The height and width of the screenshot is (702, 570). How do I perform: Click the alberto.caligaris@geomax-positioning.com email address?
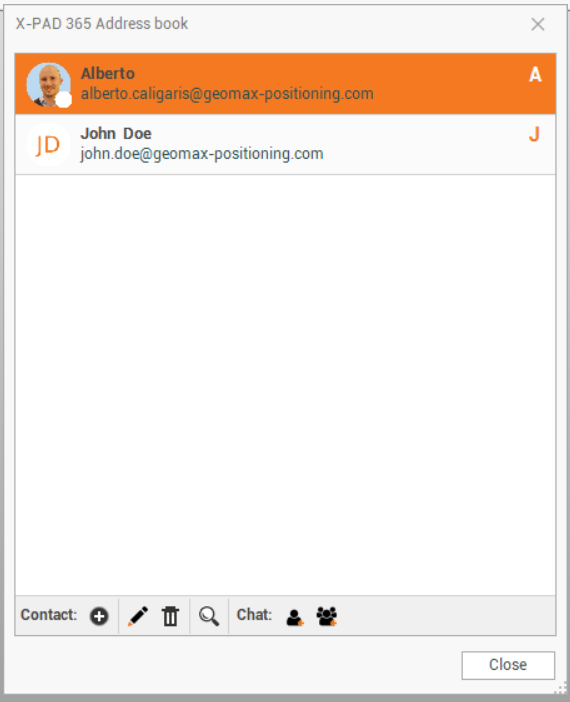pos(227,94)
